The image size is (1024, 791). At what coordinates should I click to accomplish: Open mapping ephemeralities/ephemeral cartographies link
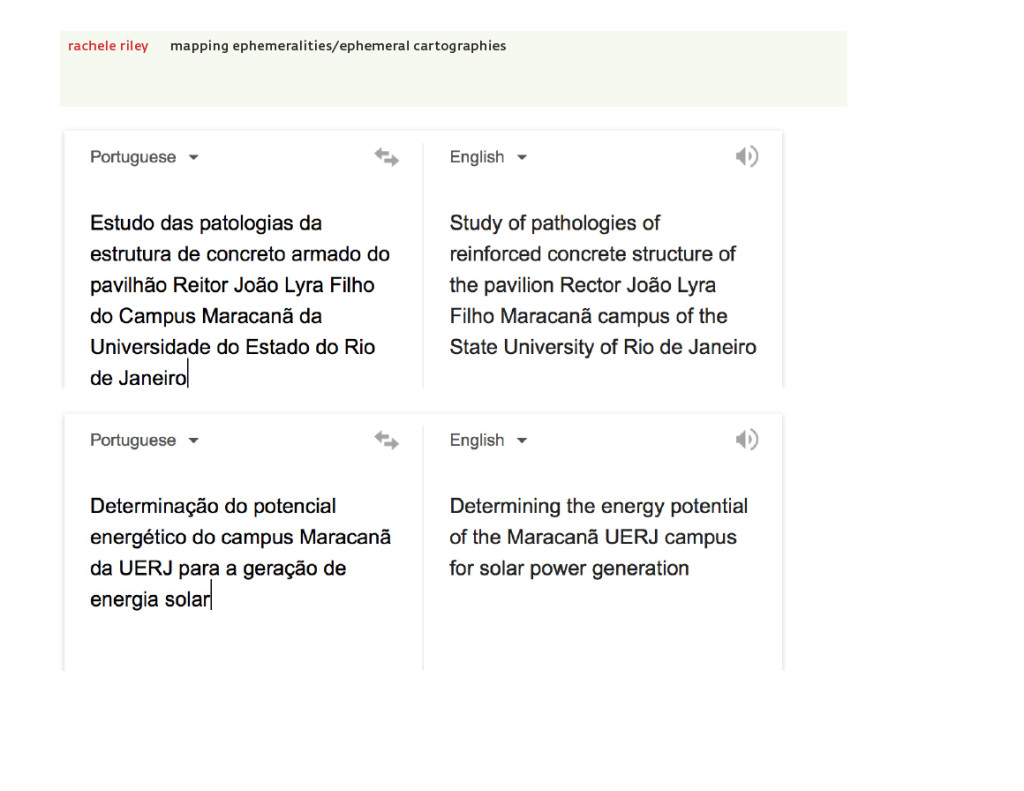pos(338,46)
